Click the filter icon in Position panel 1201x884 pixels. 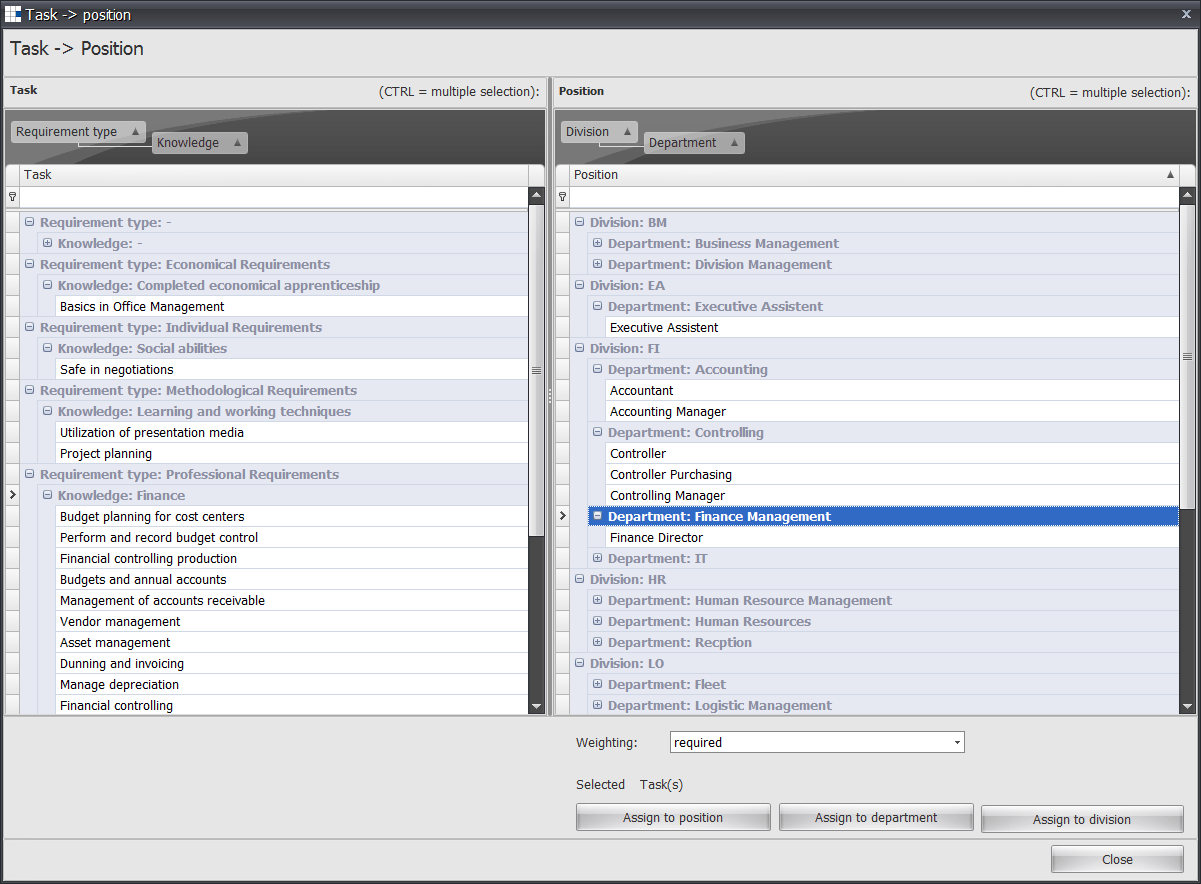click(562, 197)
